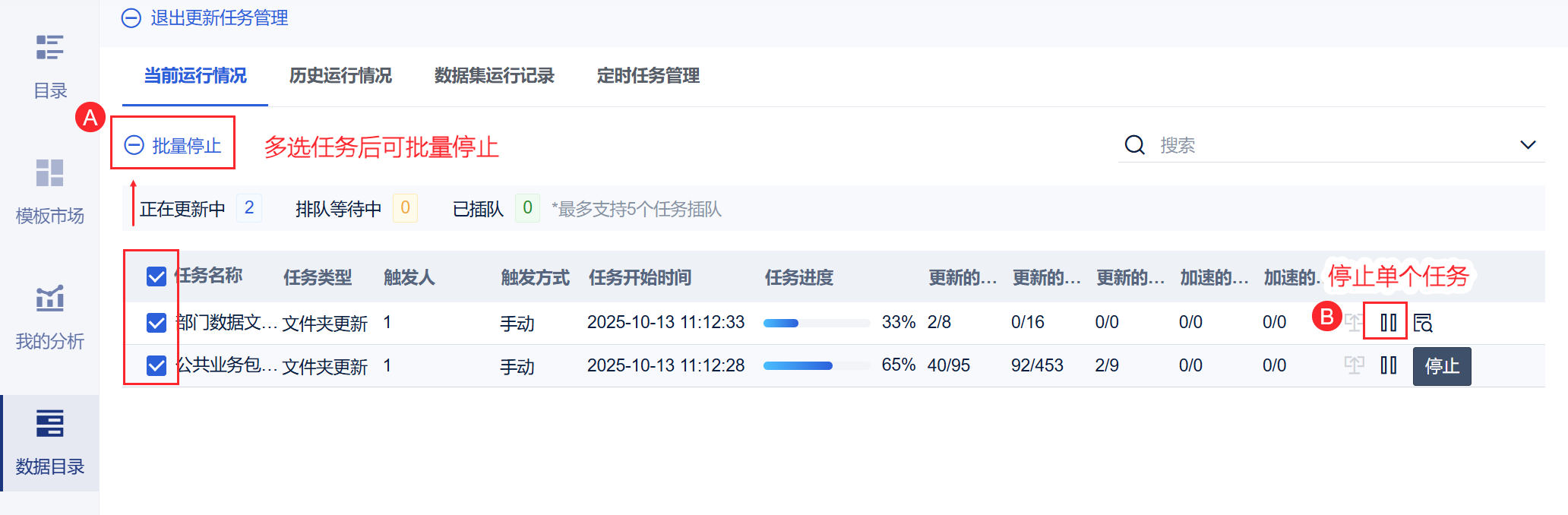View details of the 部门数据文 task
Image resolution: width=1568 pixels, height=515 pixels.
[x=1423, y=323]
